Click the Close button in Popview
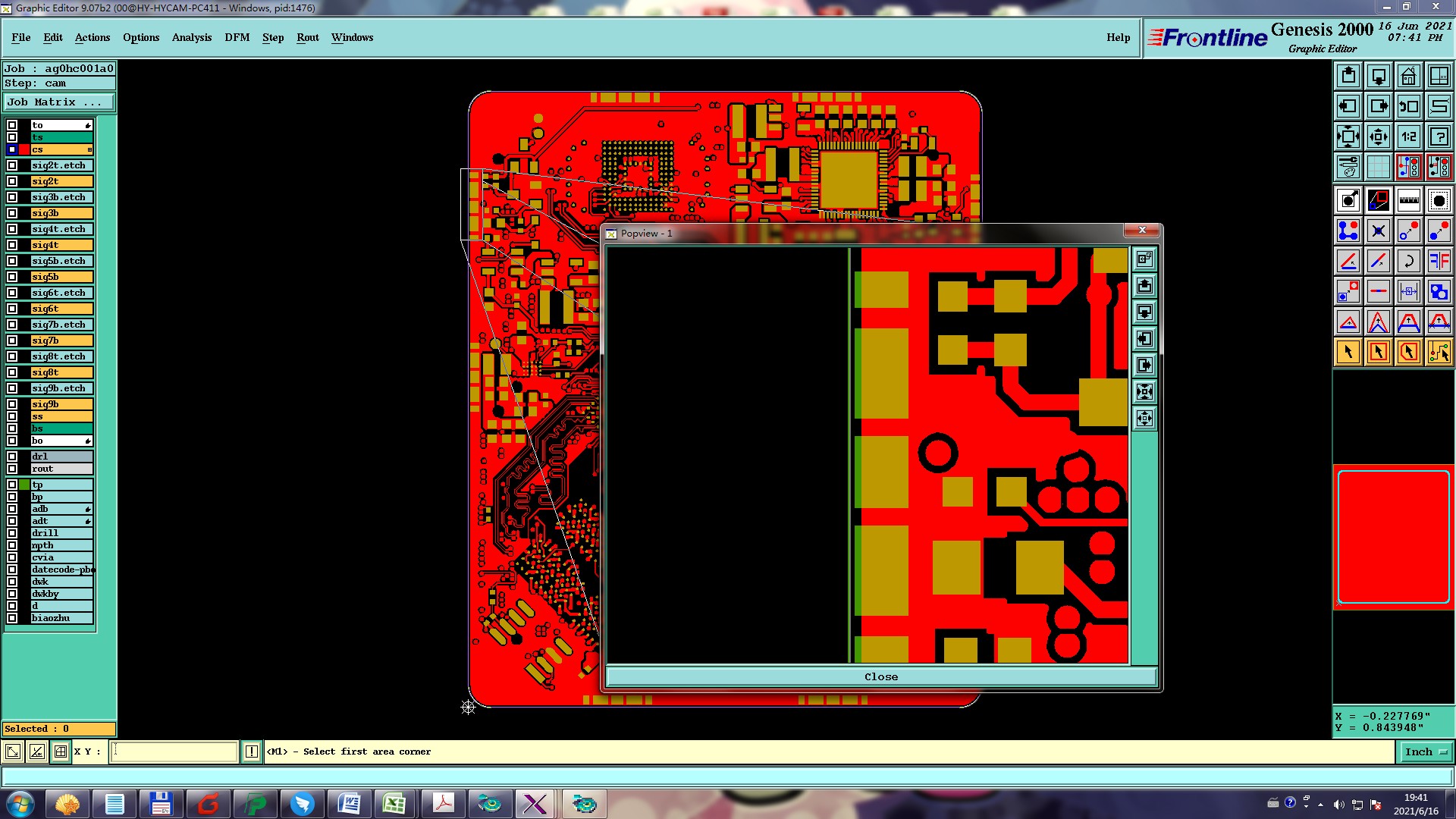 (x=880, y=676)
